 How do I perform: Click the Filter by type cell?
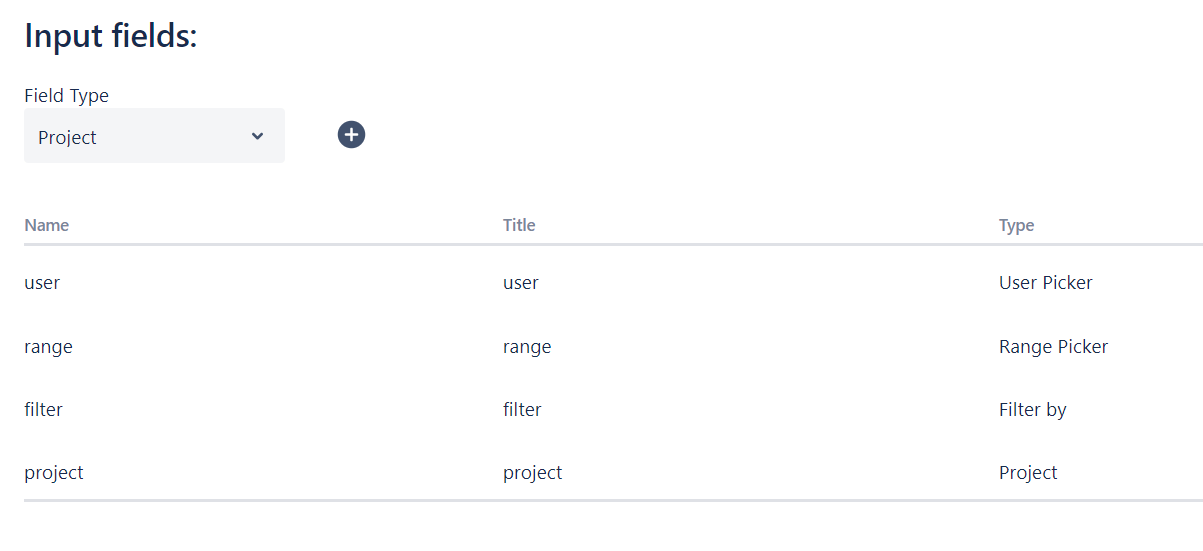[x=1033, y=410]
